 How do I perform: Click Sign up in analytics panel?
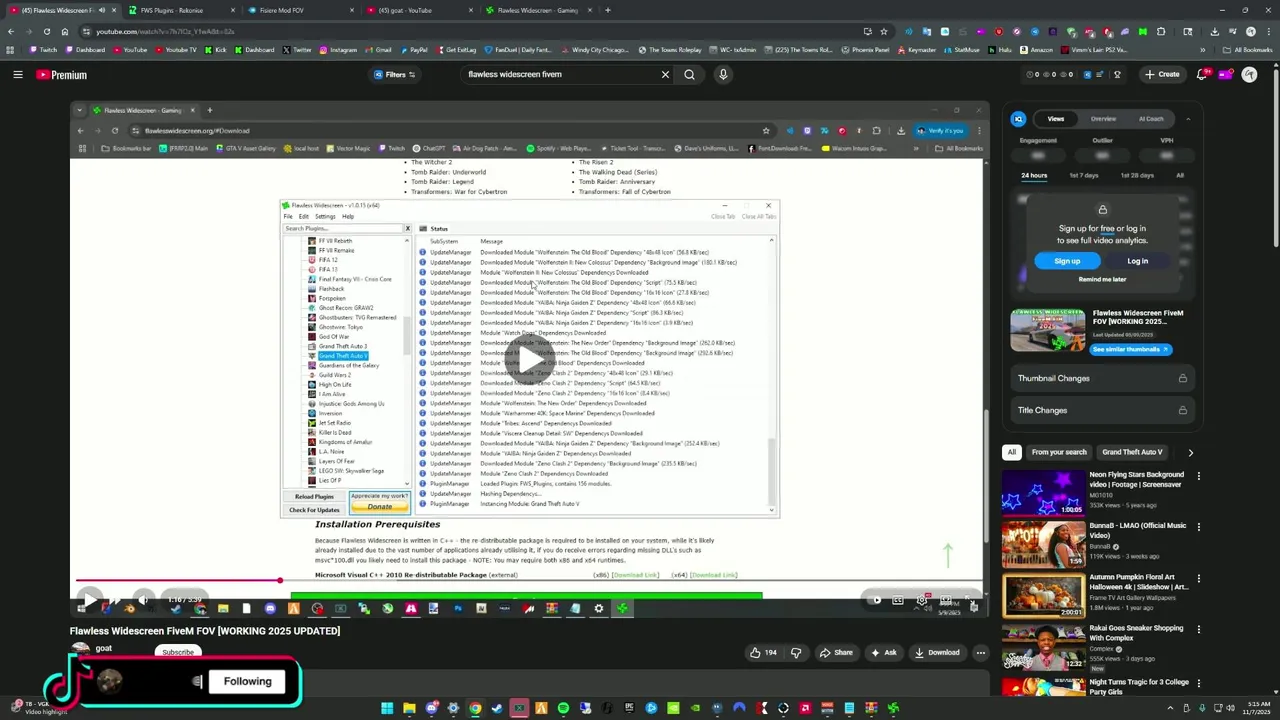tap(1067, 261)
